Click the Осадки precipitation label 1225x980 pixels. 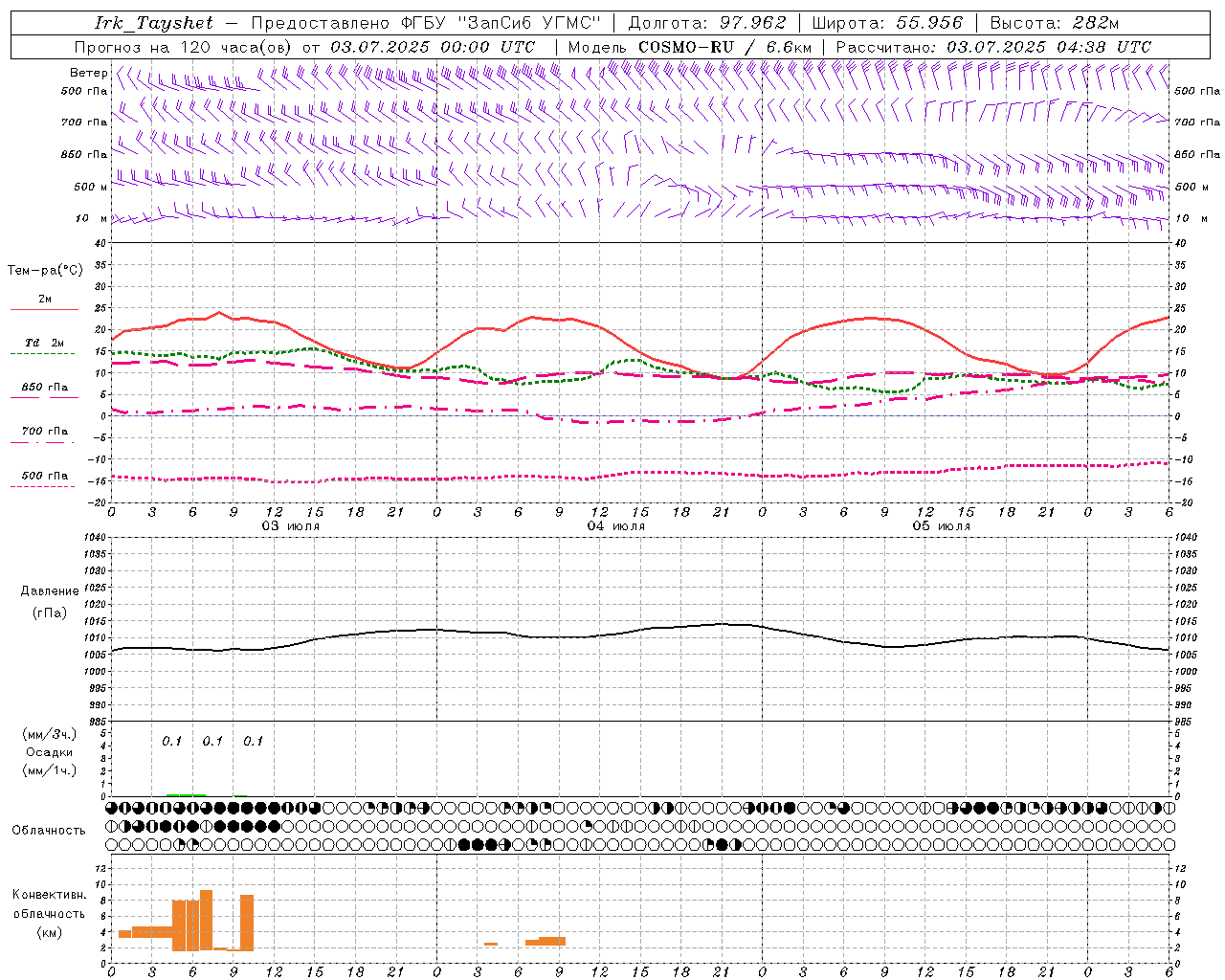pos(50,752)
